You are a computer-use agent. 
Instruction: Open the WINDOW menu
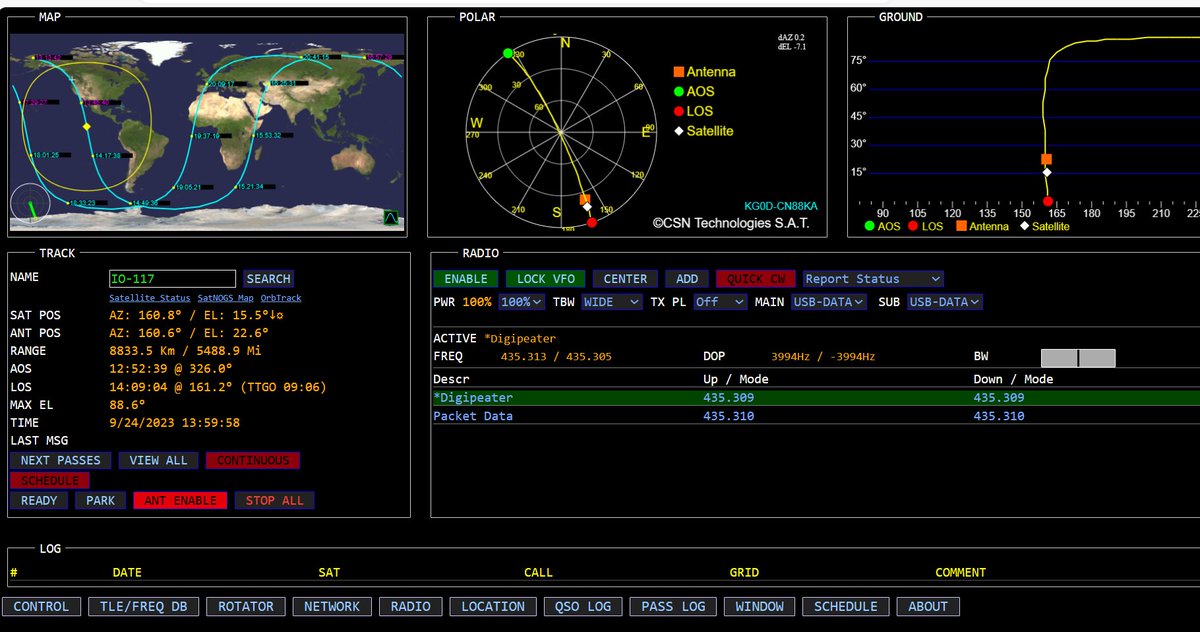[760, 607]
